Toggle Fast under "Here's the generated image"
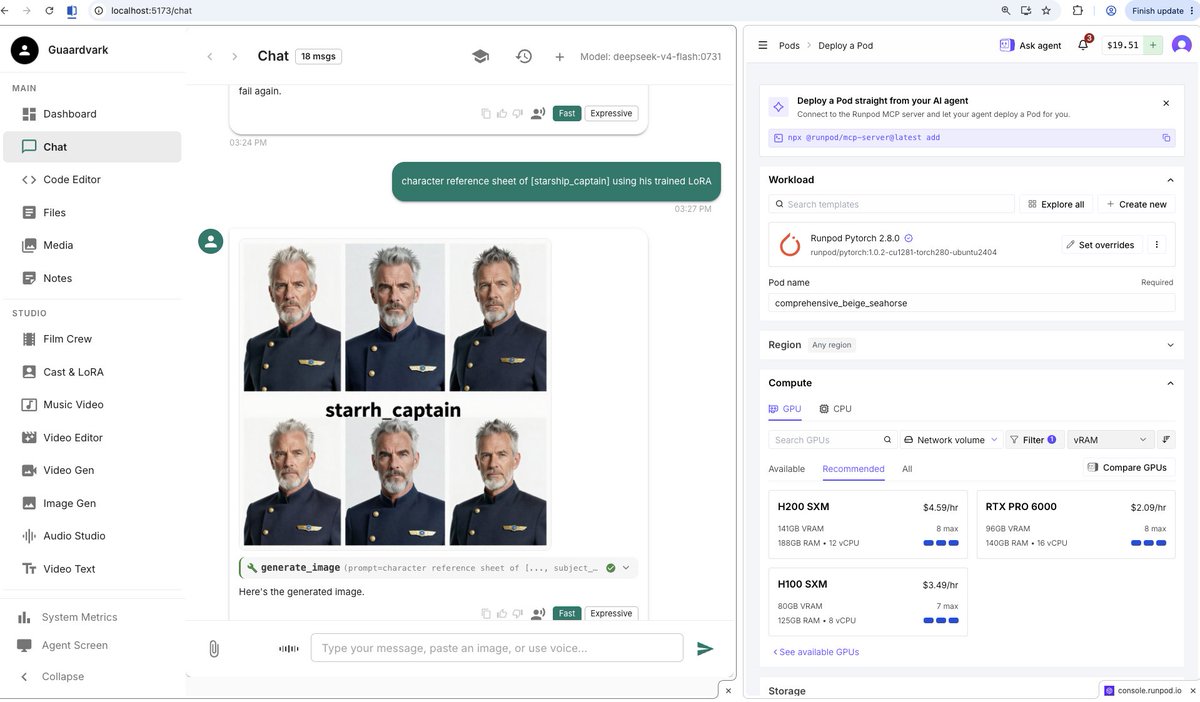This screenshot has width=1200, height=702. (567, 613)
